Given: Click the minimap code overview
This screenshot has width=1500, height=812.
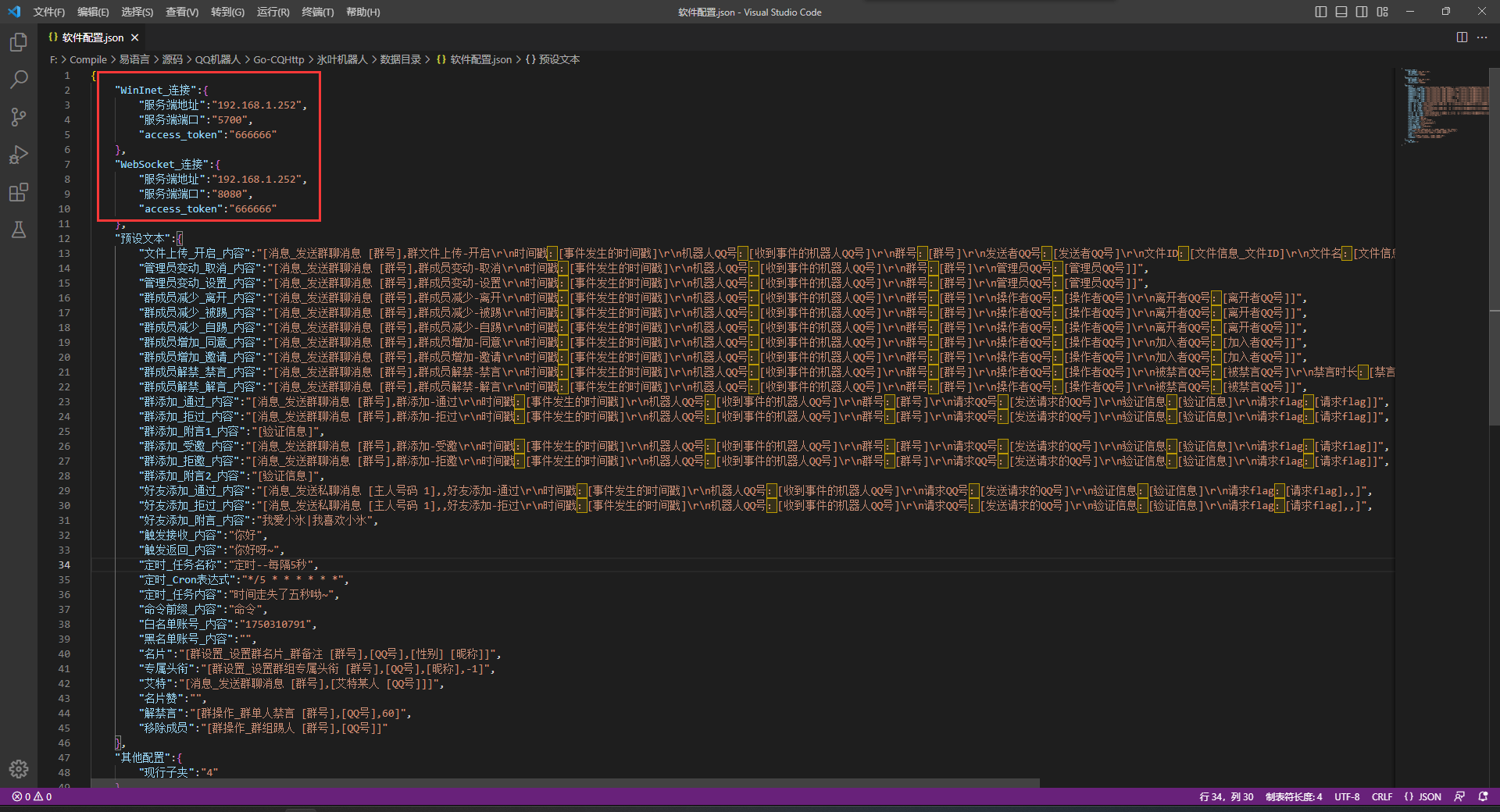Looking at the screenshot, I should [x=1445, y=107].
